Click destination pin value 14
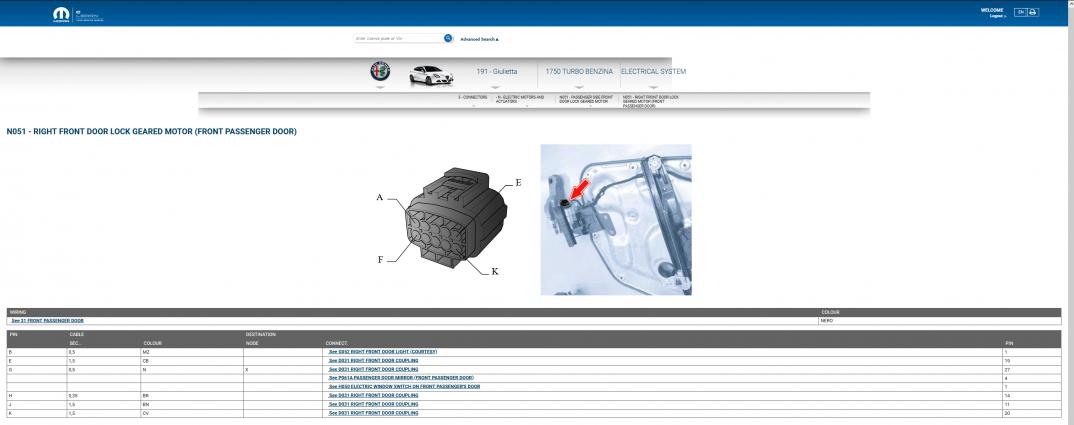 click(1008, 396)
